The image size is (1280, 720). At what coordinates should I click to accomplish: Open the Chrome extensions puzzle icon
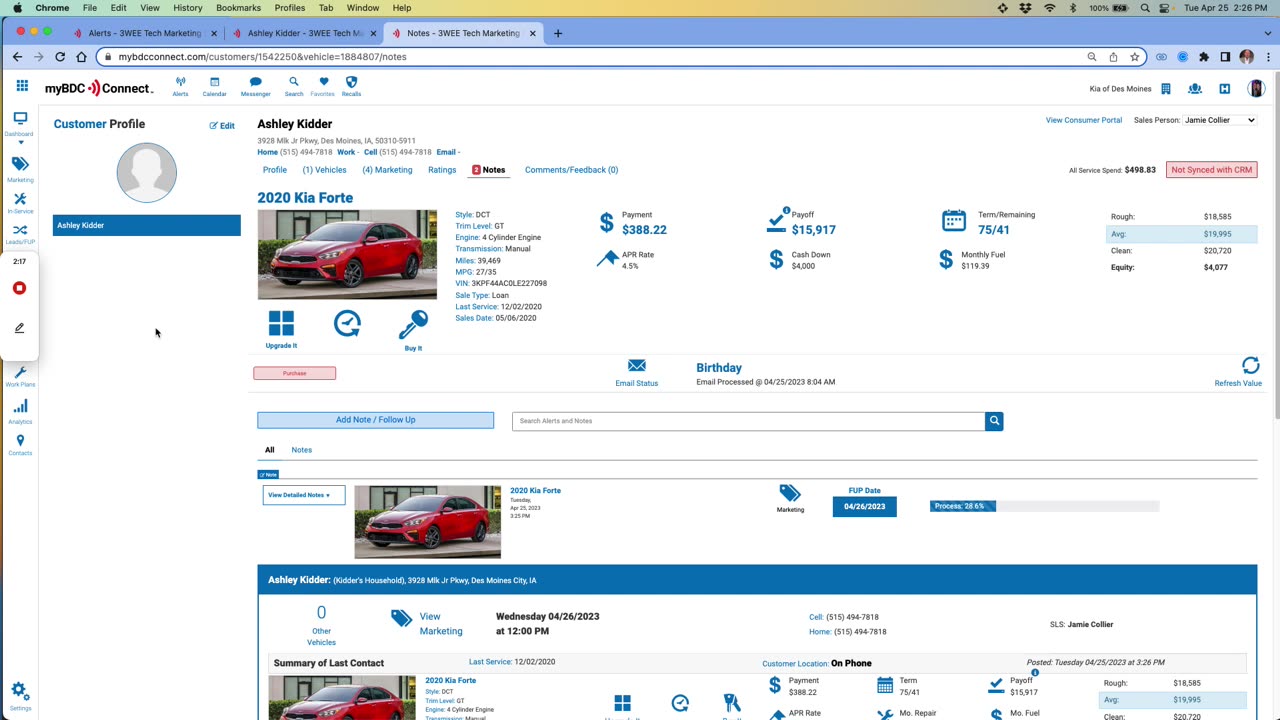pos(1203,57)
